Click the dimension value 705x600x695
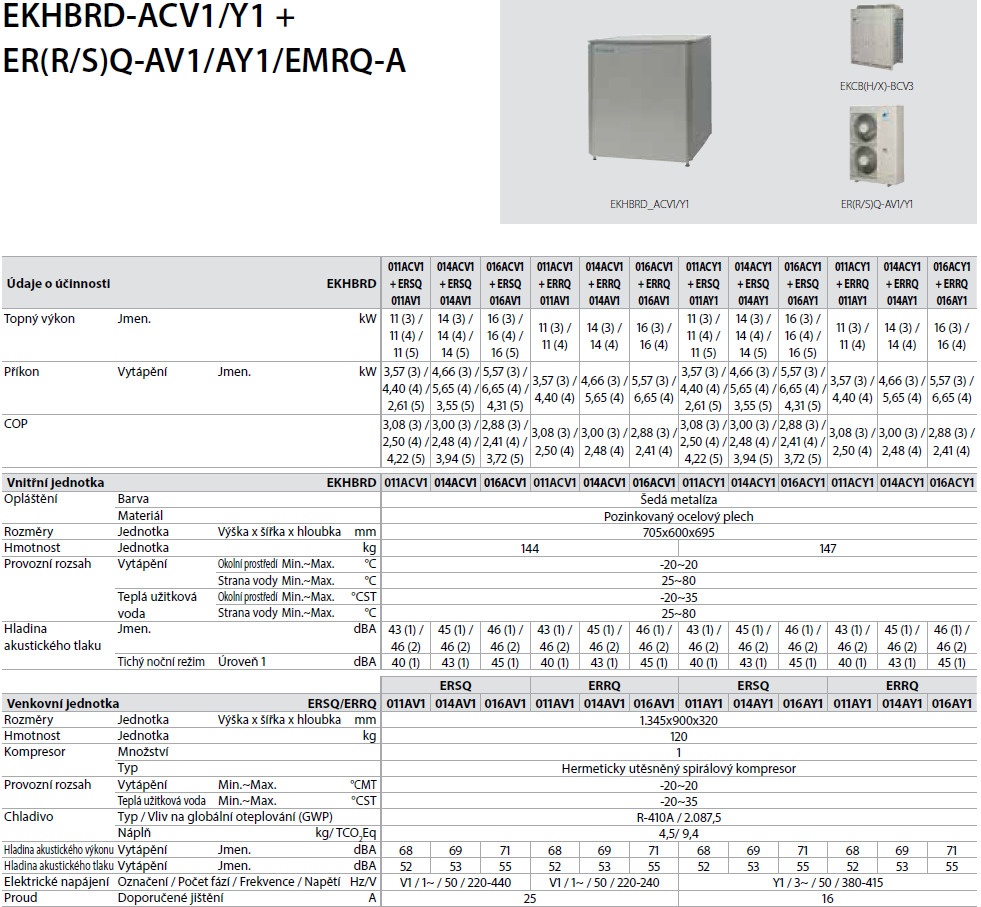This screenshot has width=981, height=907. [678, 533]
